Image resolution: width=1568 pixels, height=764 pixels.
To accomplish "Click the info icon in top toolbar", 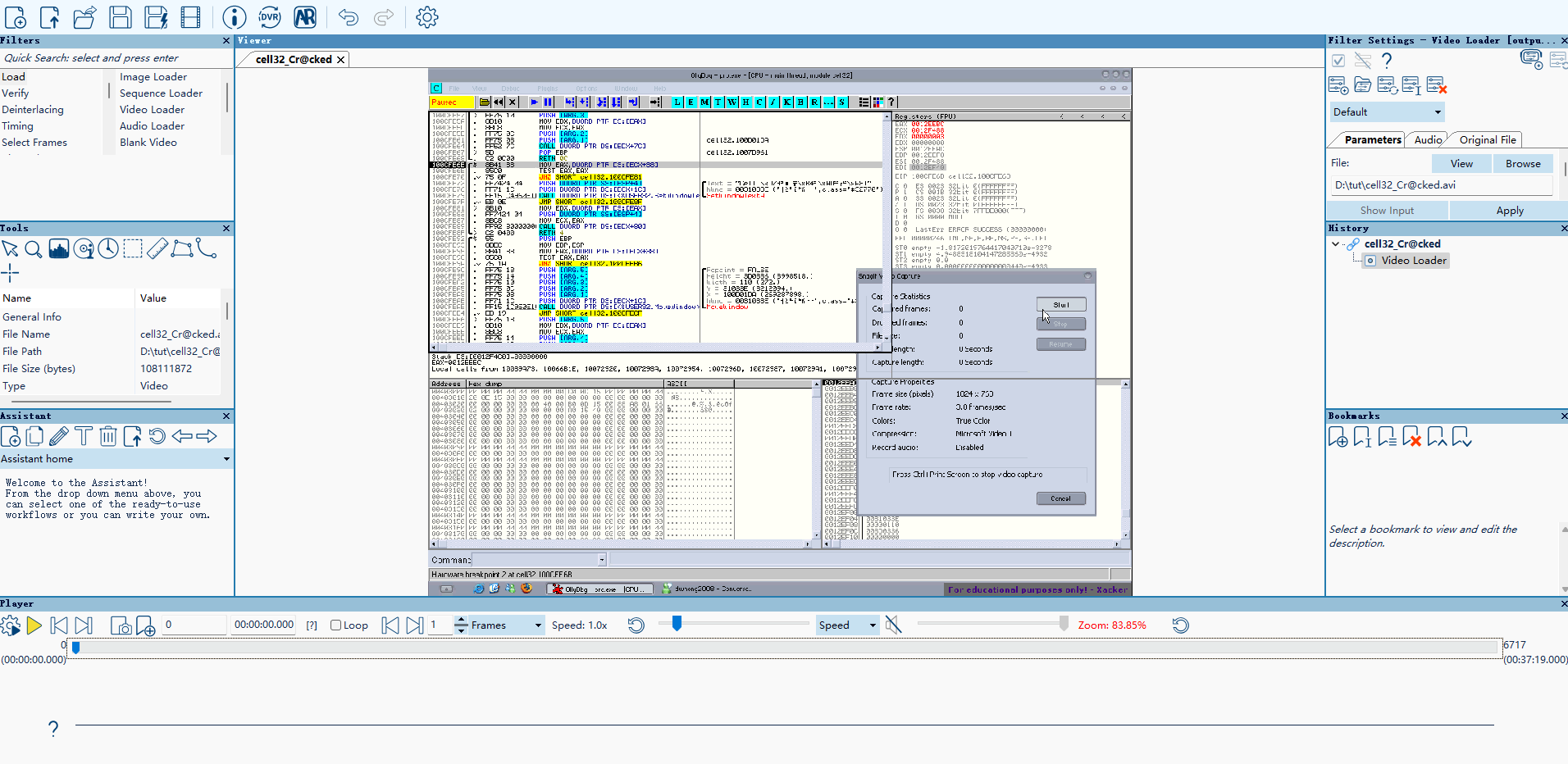I will 235,17.
